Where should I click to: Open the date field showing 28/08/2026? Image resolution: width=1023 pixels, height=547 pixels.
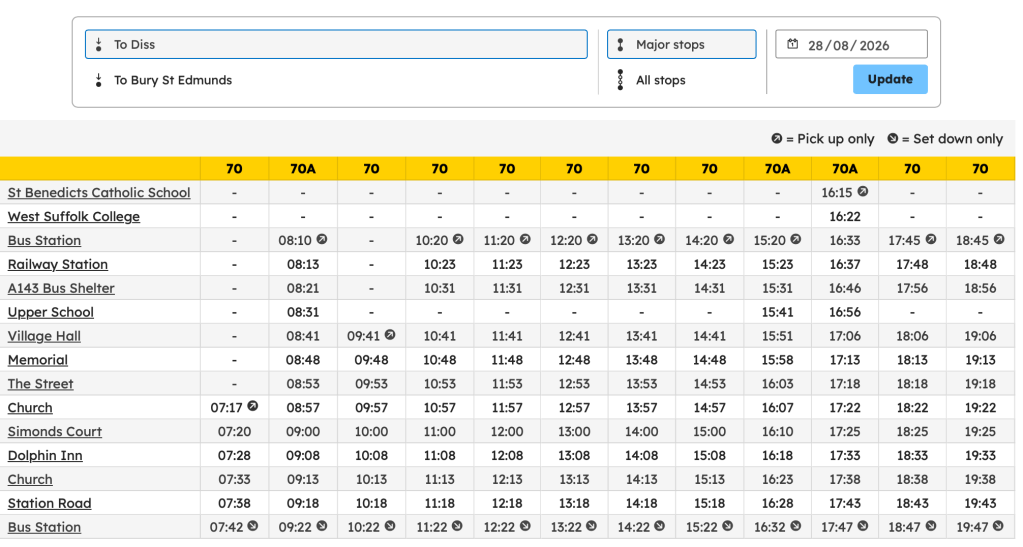(x=851, y=44)
